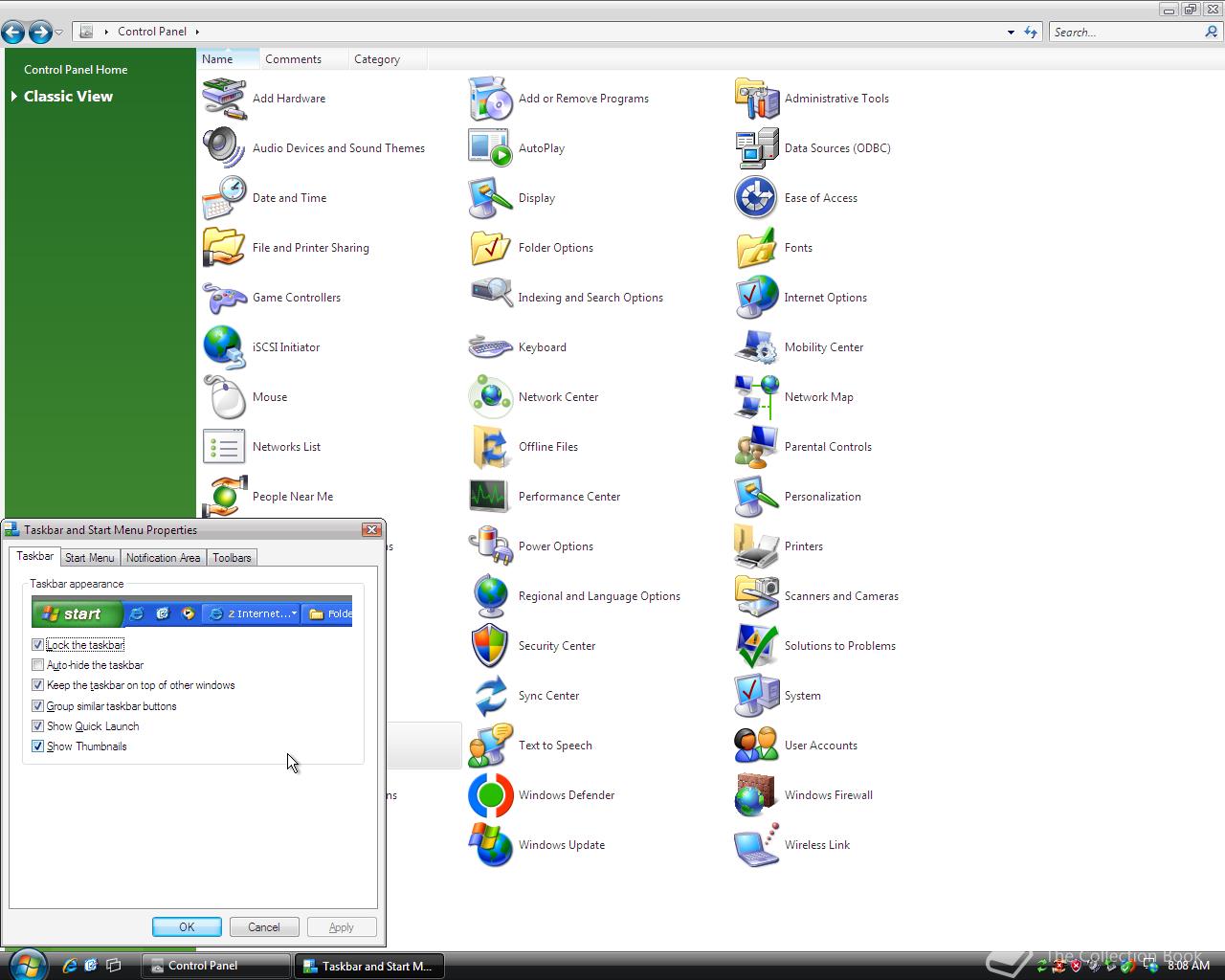Switch to Control Panel taskbar button
The height and width of the screenshot is (980, 1225).
tap(216, 966)
